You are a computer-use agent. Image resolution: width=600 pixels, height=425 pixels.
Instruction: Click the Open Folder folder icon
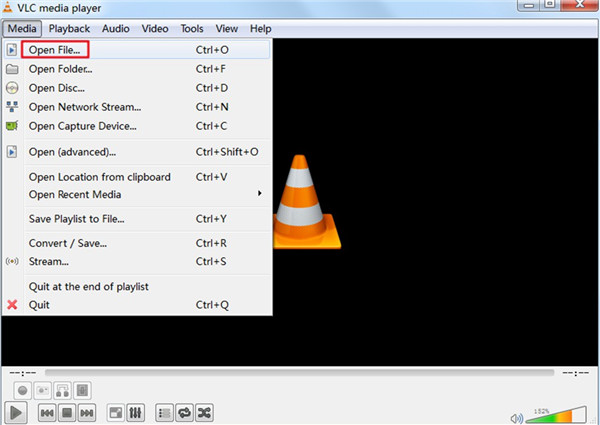pyautogui.click(x=12, y=69)
